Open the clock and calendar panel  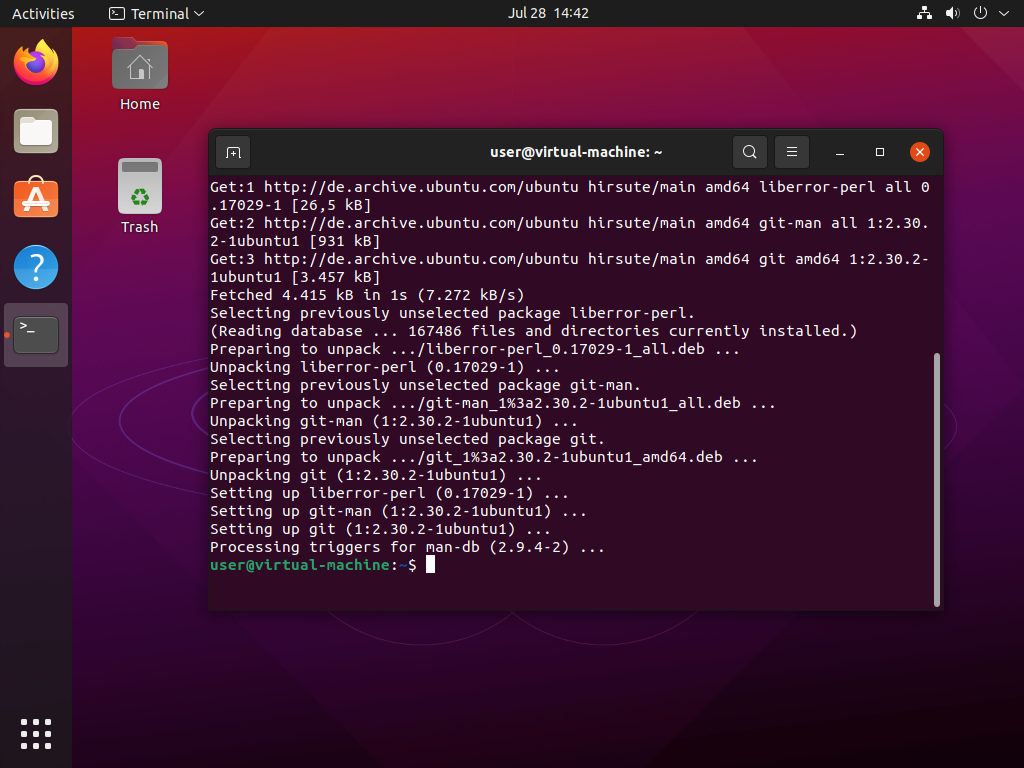point(548,13)
